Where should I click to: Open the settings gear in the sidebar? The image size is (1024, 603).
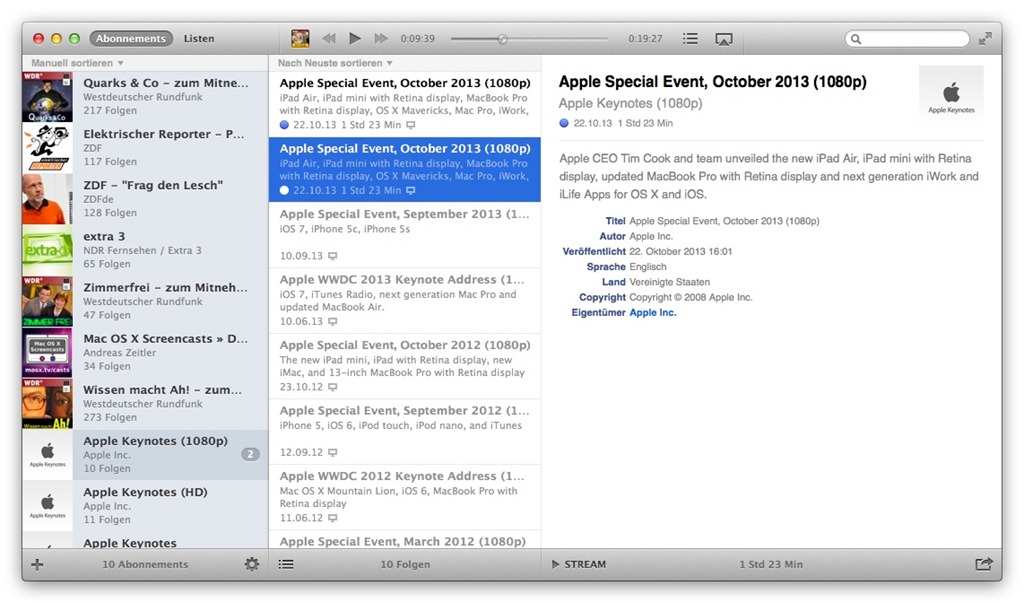[x=252, y=564]
